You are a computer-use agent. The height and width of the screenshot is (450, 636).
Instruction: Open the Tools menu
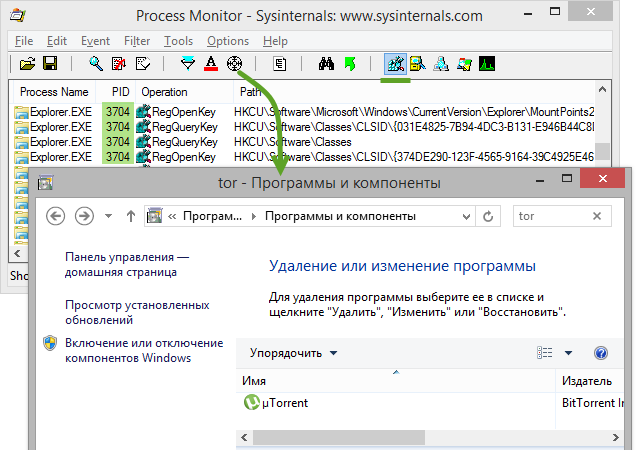[178, 41]
